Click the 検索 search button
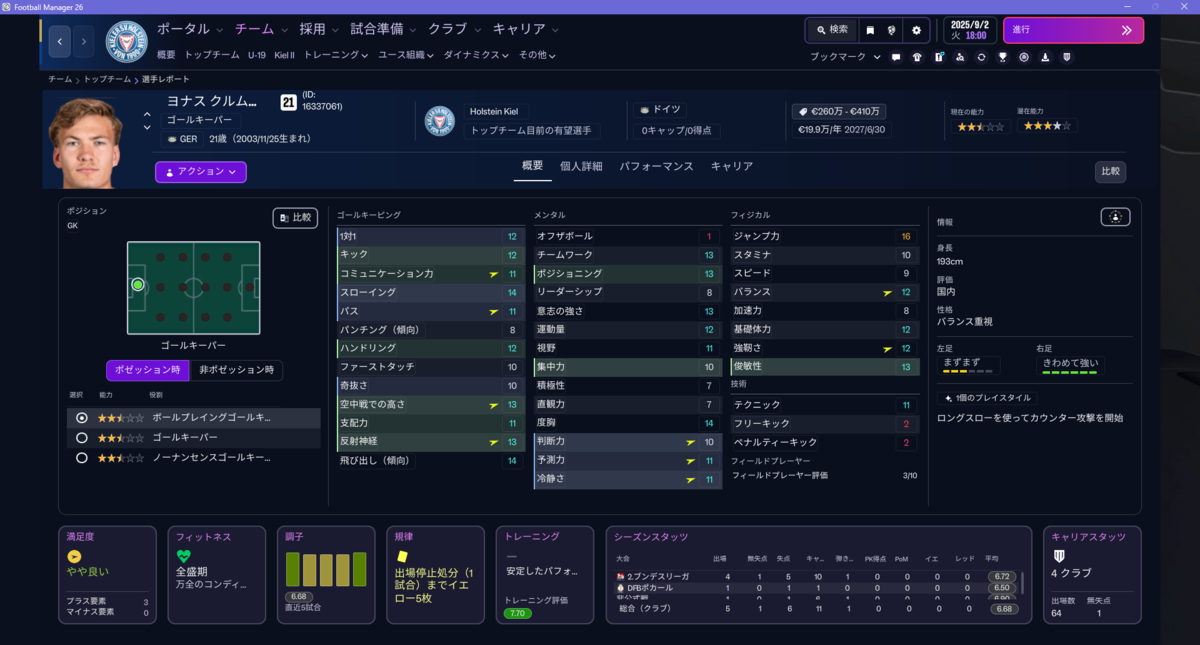Viewport: 1200px width, 645px height. [x=831, y=30]
